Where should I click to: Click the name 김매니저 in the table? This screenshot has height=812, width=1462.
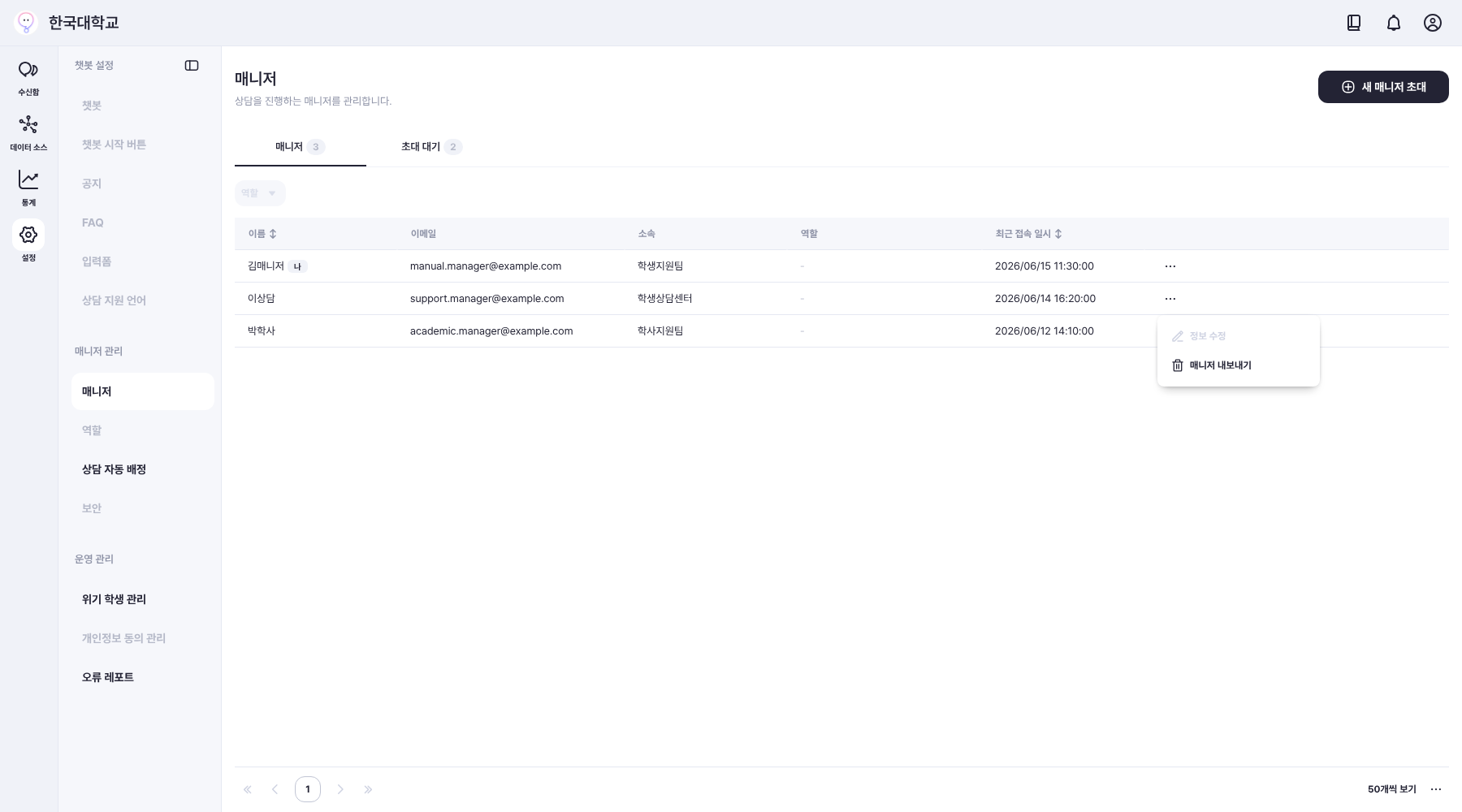(266, 266)
